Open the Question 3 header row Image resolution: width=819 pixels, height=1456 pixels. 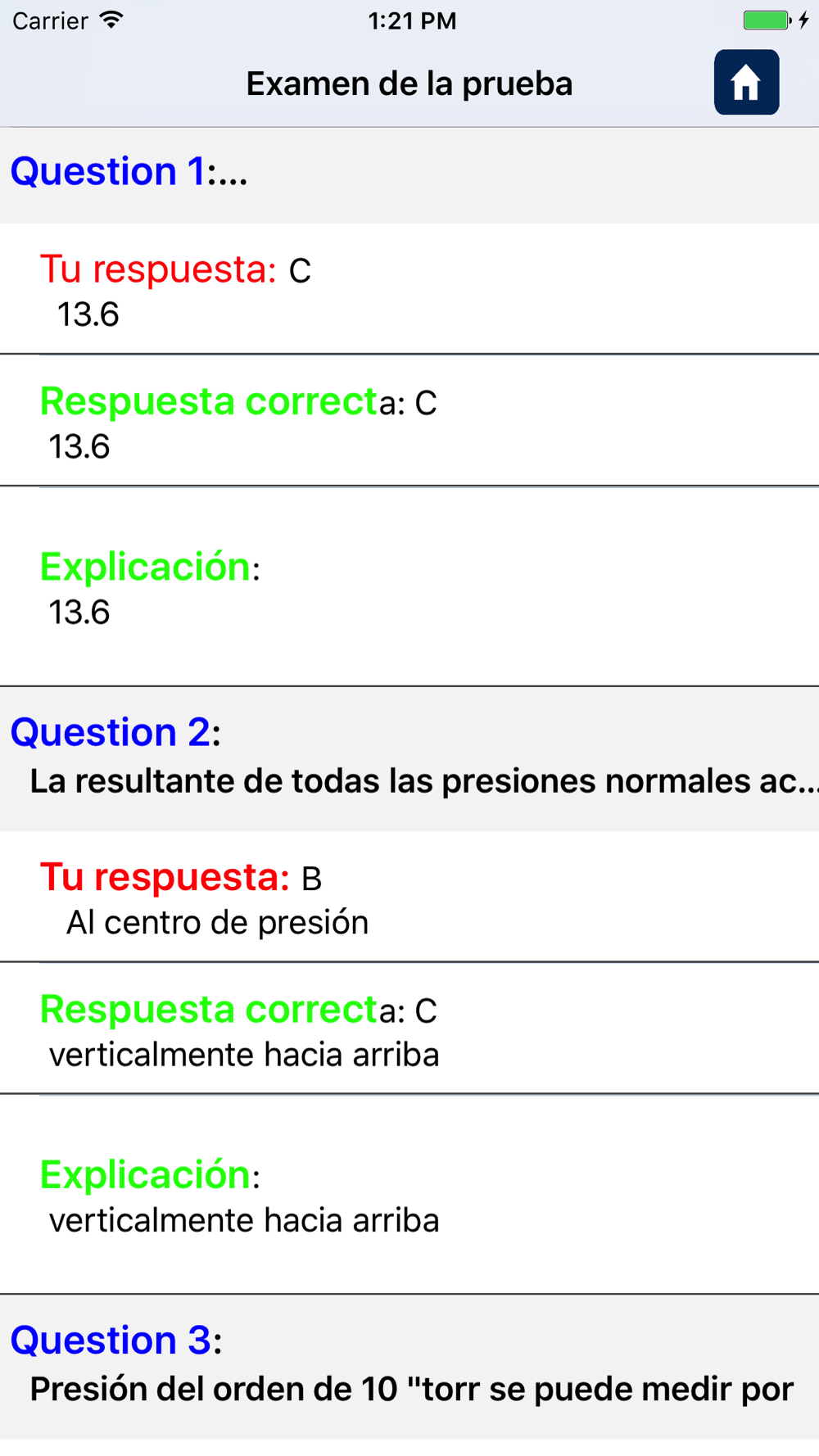(409, 1367)
